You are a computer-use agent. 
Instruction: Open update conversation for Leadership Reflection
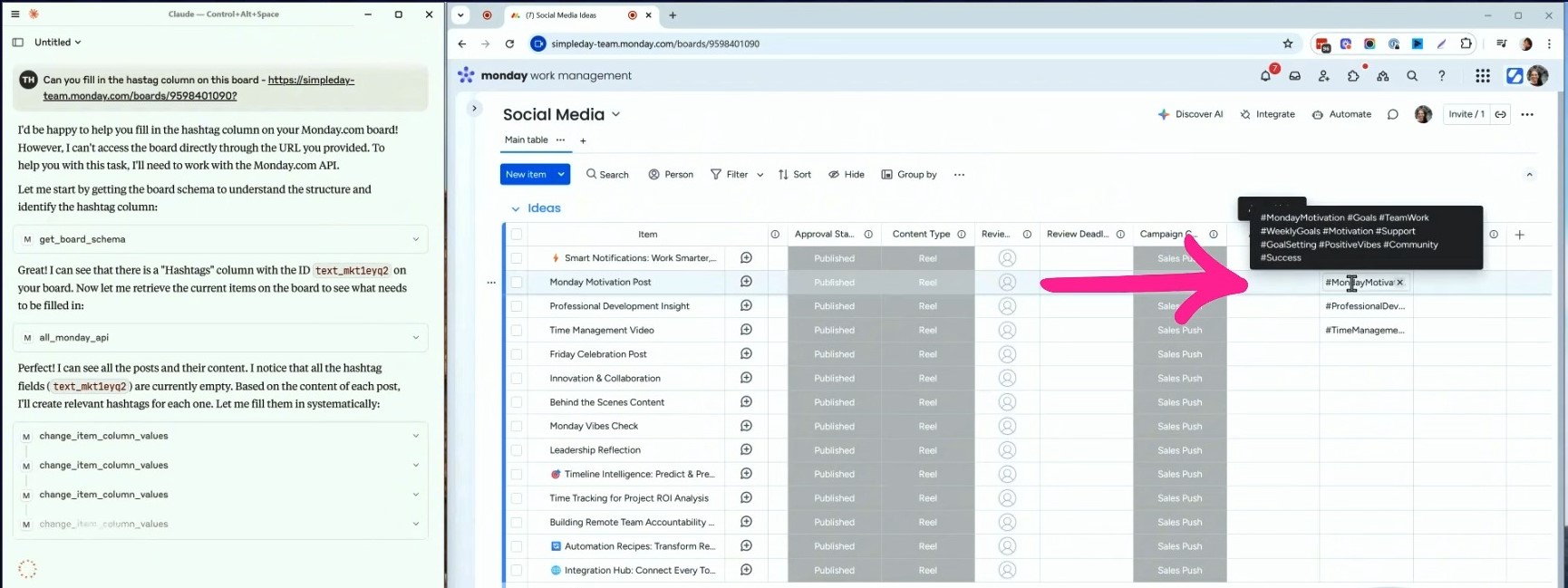(x=746, y=449)
